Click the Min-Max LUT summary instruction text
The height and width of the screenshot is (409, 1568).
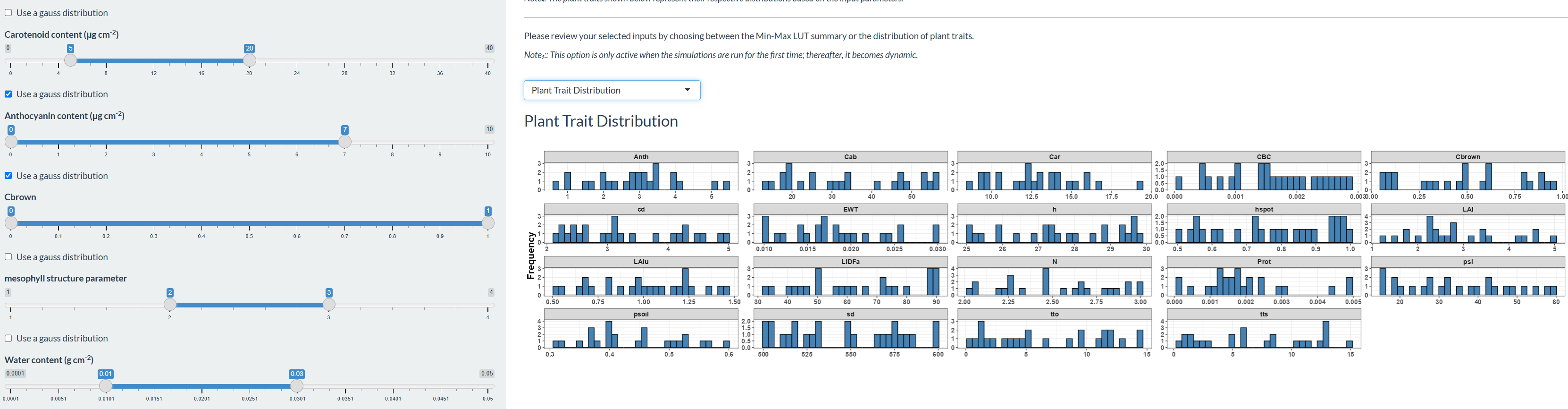(x=749, y=36)
